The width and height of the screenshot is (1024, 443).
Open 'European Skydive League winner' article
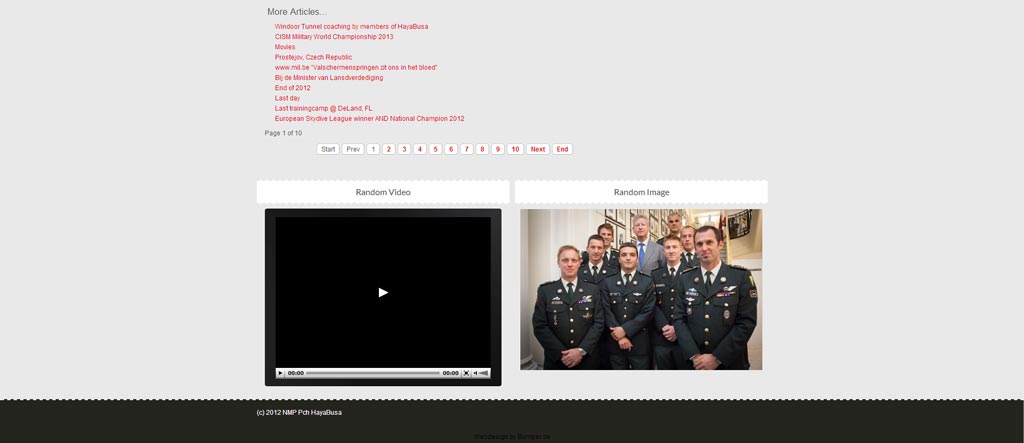370,119
